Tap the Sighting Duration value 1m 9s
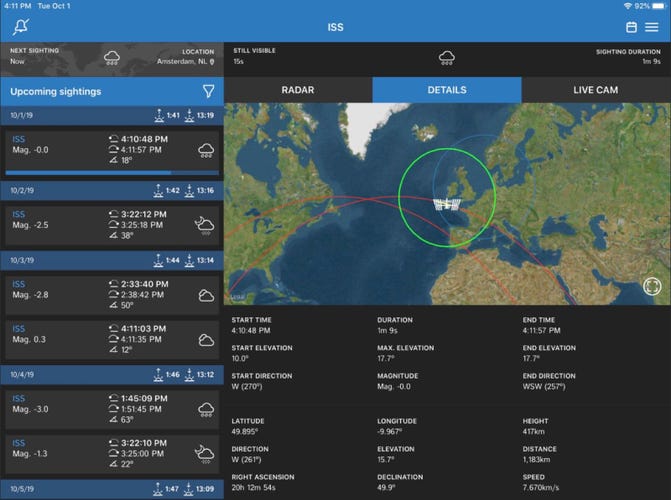Screen dimensions: 671x500 (x=651, y=62)
